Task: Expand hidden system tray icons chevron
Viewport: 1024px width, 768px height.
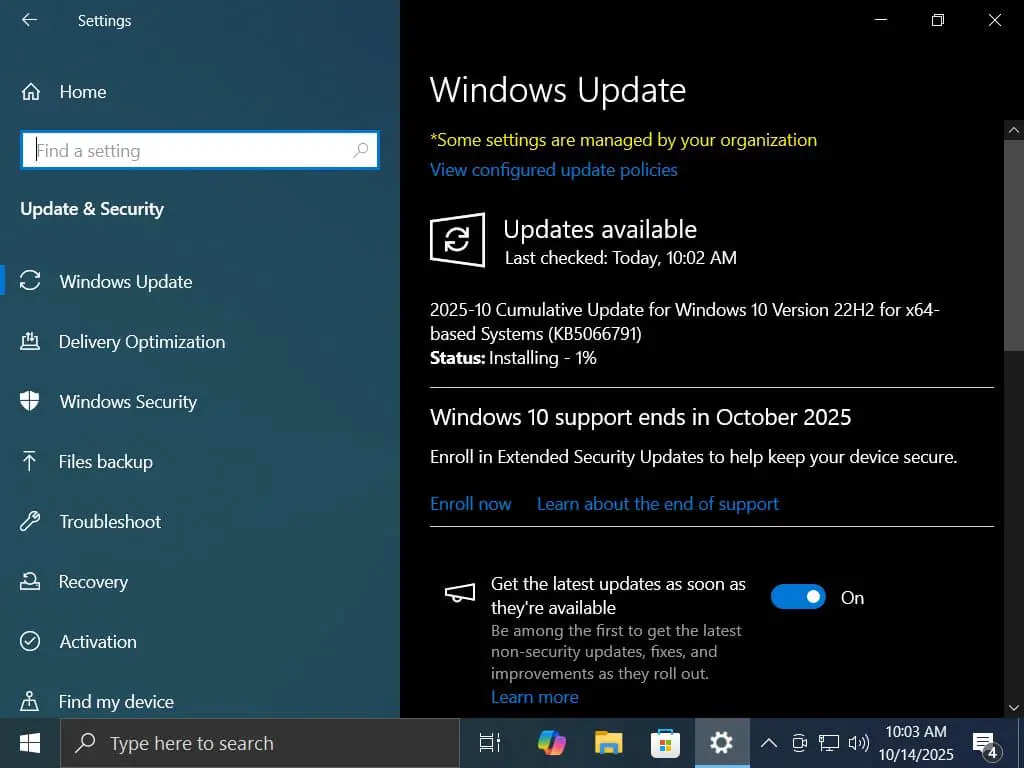Action: 769,743
